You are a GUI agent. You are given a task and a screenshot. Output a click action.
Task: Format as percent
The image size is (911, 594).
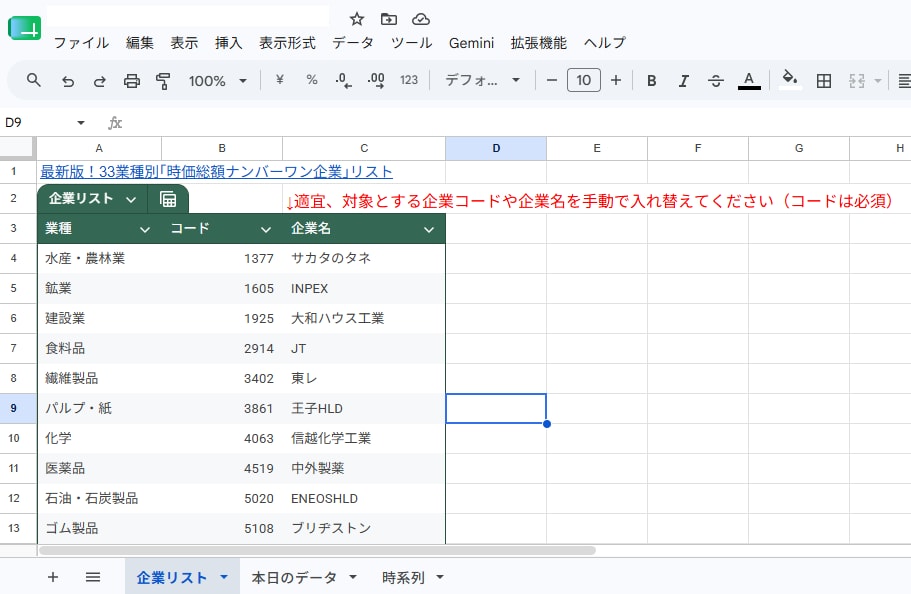312,80
